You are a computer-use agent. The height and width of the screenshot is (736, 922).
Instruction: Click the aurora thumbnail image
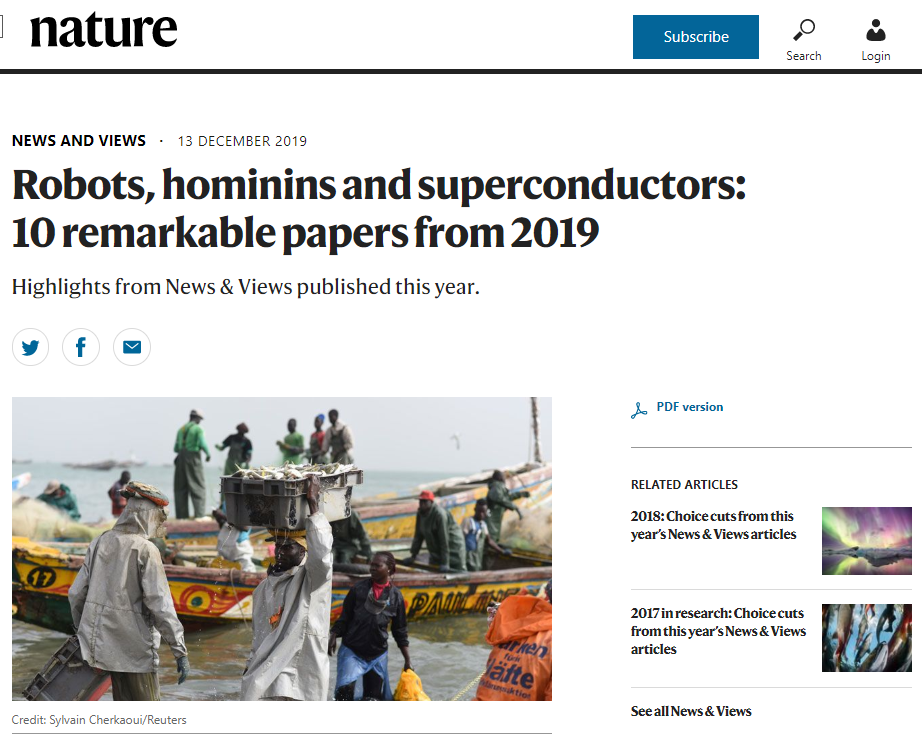(867, 541)
